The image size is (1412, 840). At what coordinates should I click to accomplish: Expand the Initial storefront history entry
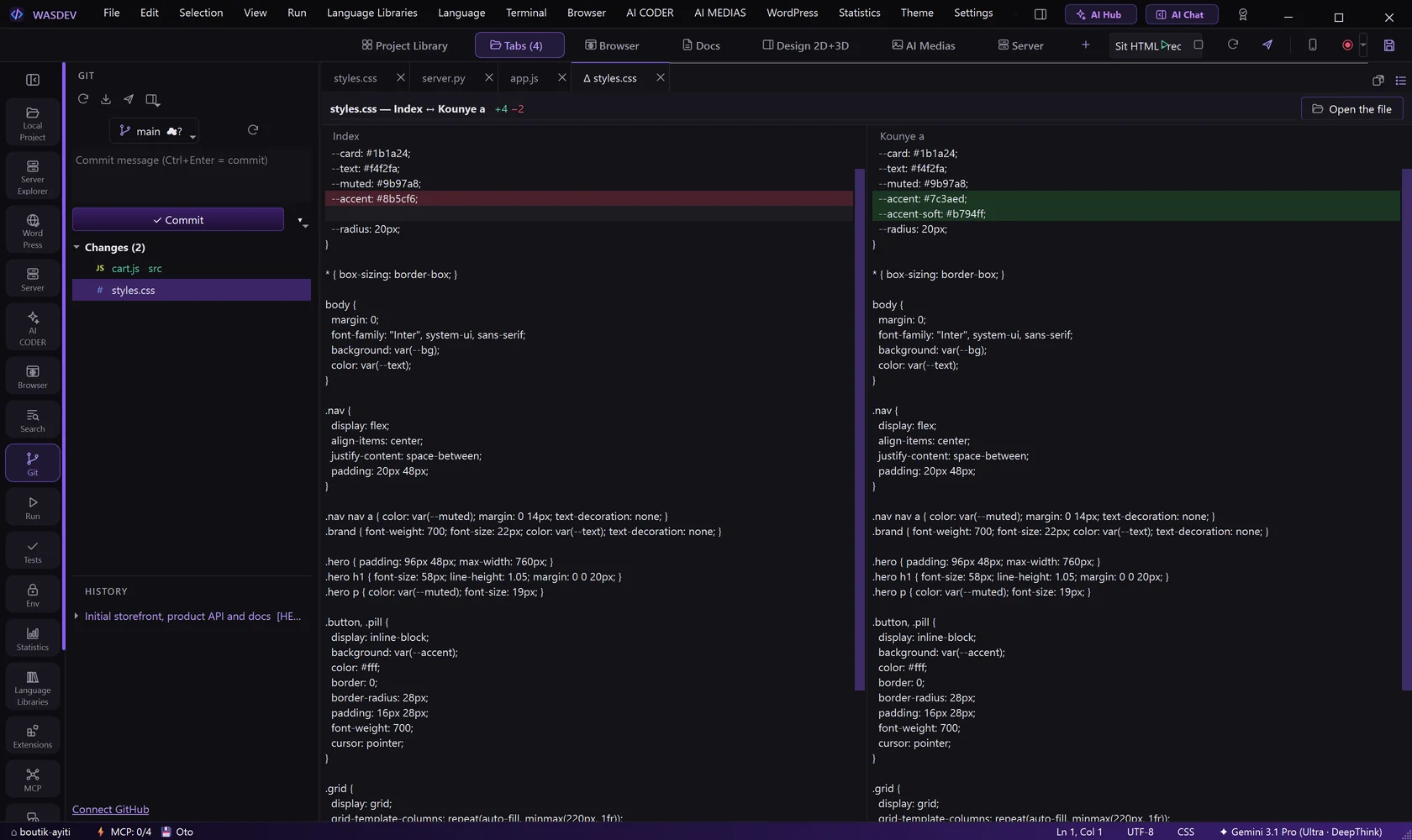(x=76, y=617)
